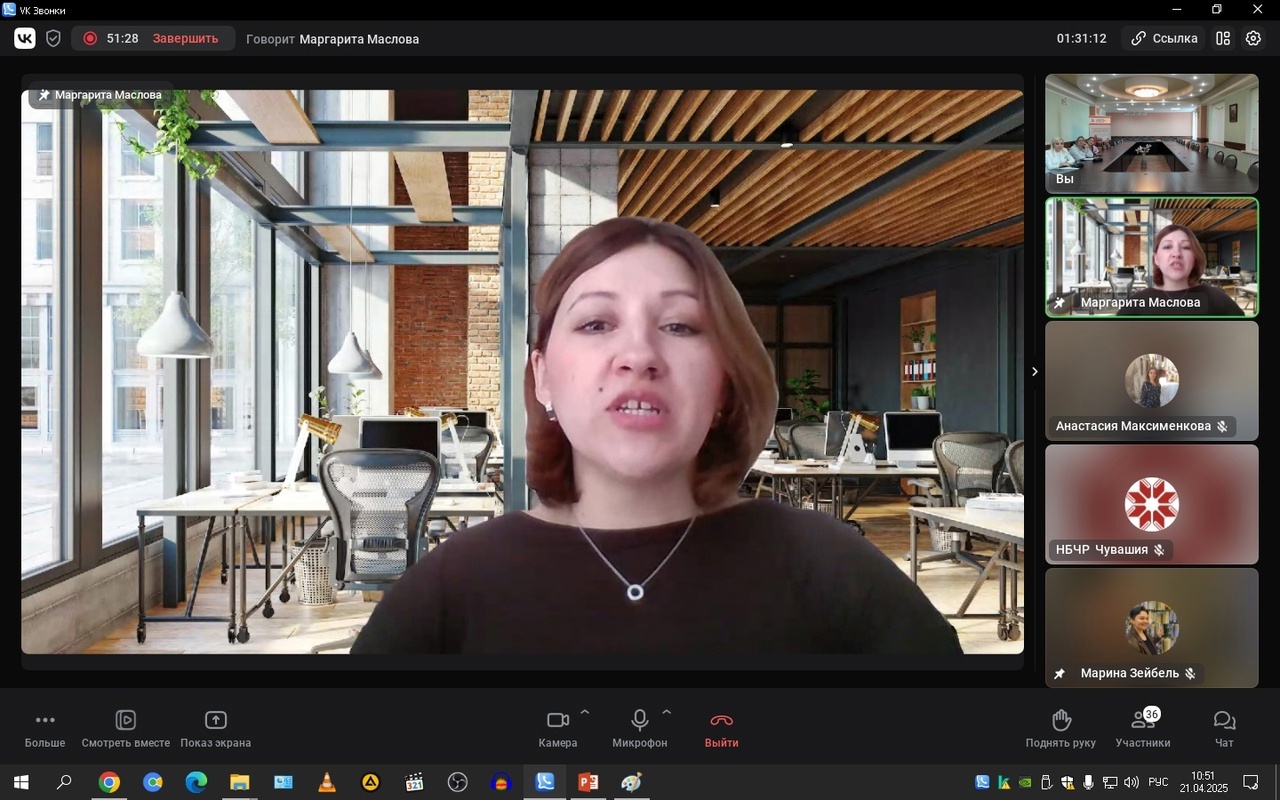Open call settings gear icon
This screenshot has height=800, width=1280.
[x=1253, y=38]
